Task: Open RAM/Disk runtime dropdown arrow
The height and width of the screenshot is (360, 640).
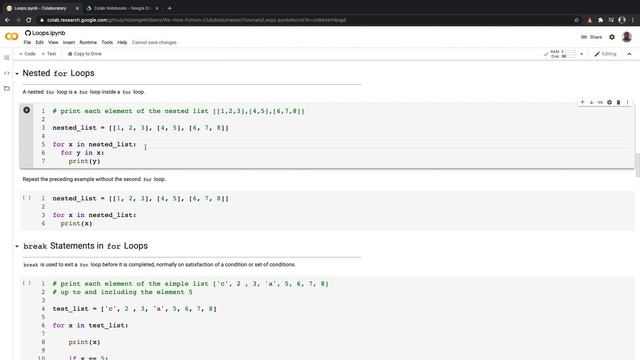Action: 582,54
